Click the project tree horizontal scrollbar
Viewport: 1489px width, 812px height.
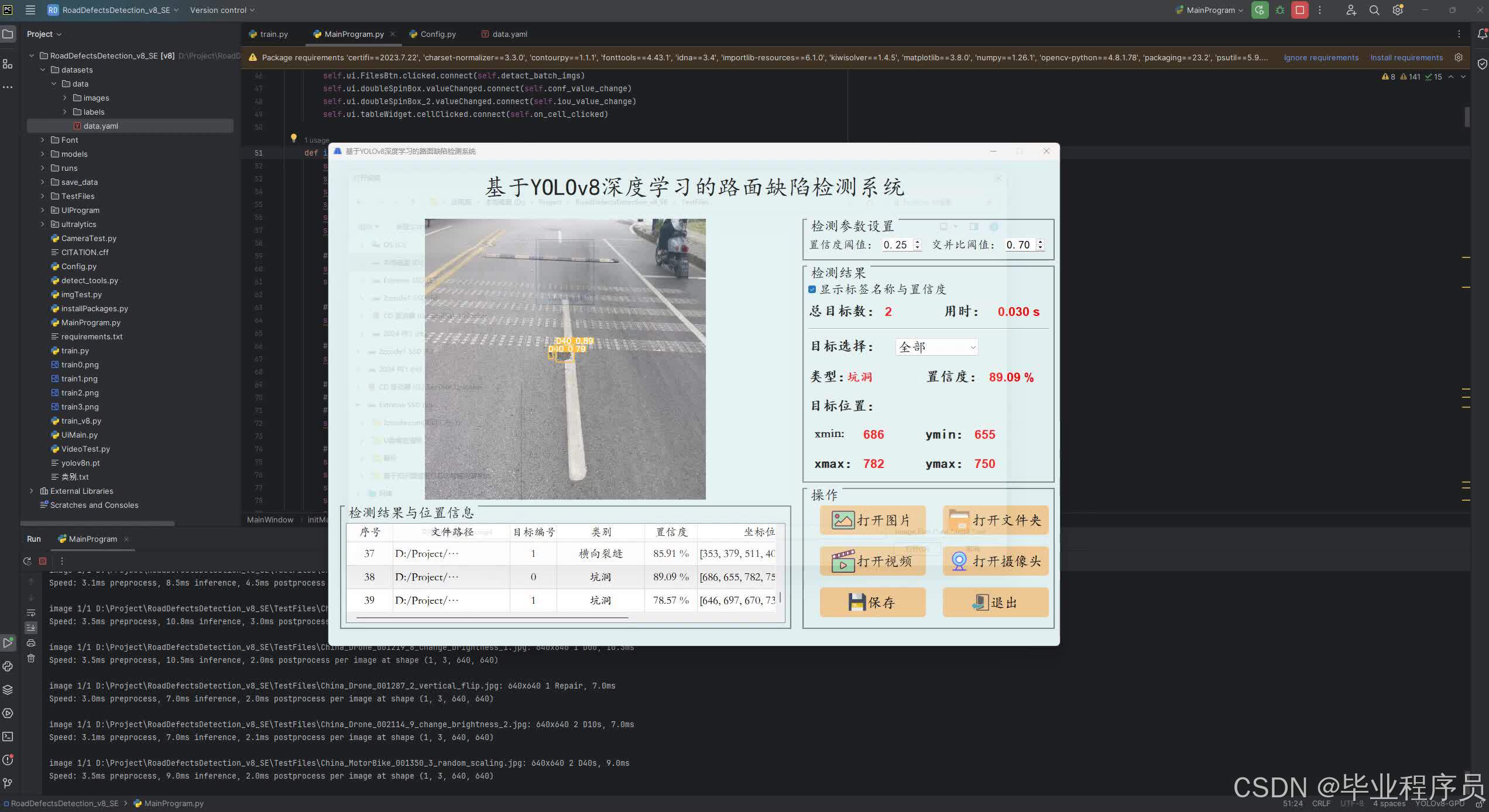pos(98,523)
